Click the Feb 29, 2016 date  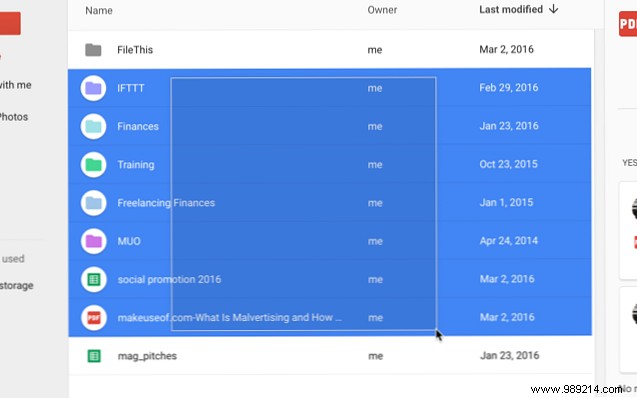pyautogui.click(x=509, y=88)
